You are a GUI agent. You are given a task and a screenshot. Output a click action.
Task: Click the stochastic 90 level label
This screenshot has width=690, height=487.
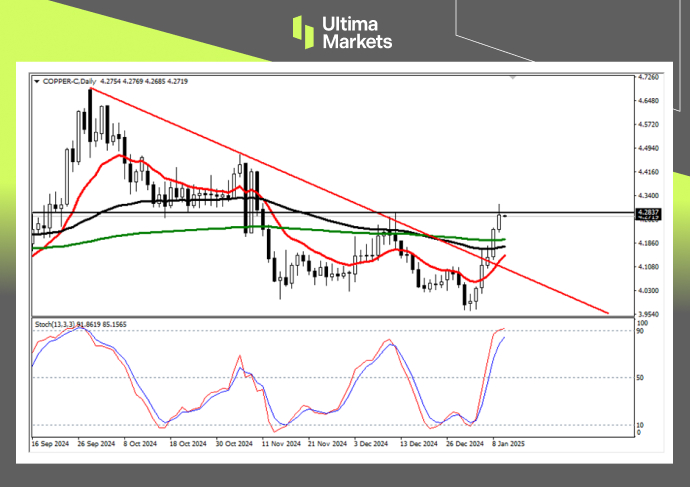tap(641, 331)
